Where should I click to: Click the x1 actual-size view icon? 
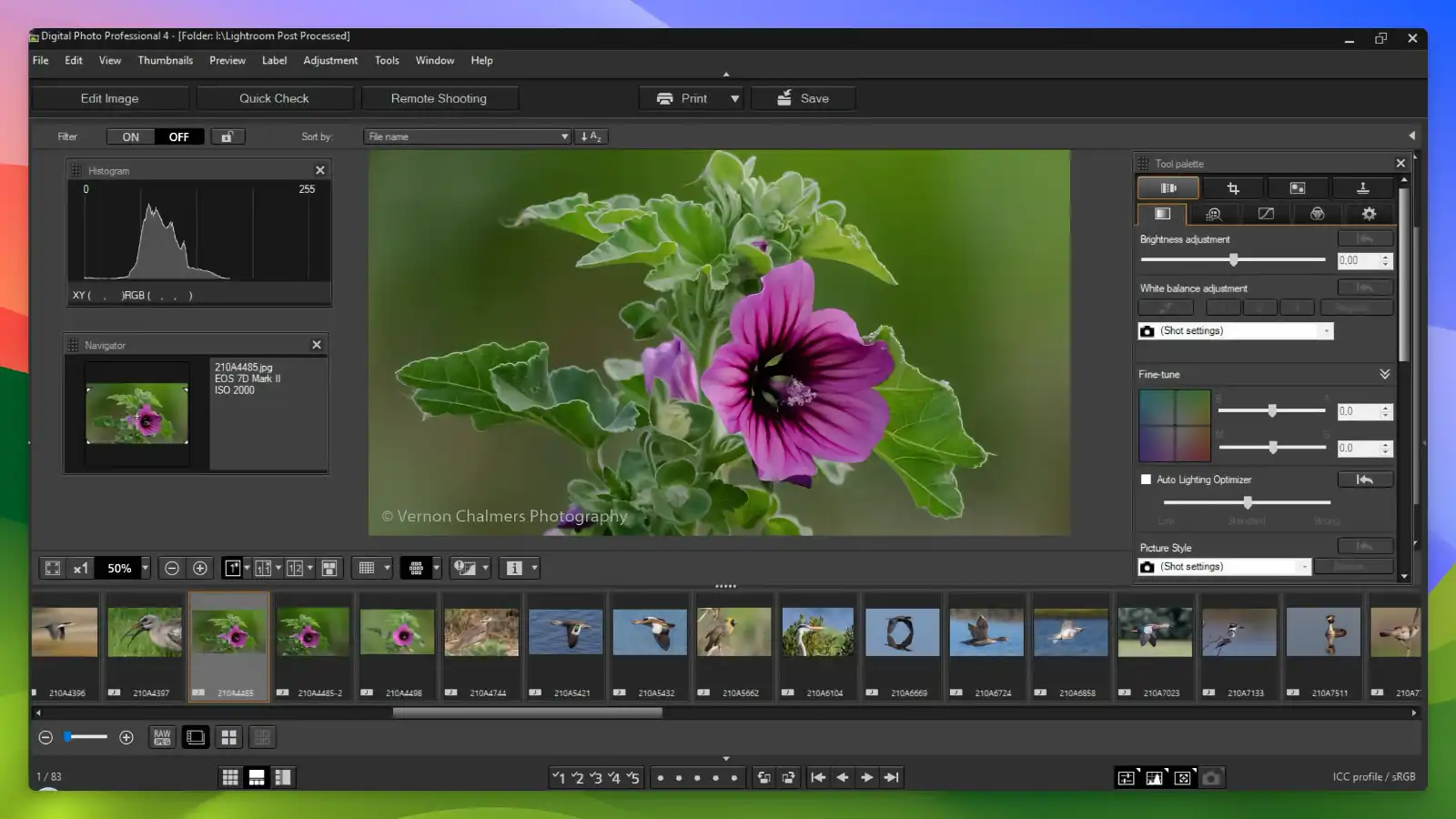pos(80,568)
